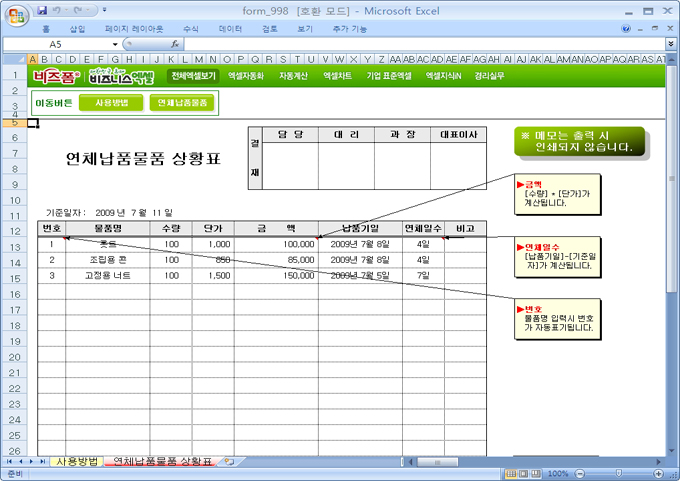The width and height of the screenshot is (680, 481).
Task: Save the workbook from quick access toolbar
Action: (42, 10)
